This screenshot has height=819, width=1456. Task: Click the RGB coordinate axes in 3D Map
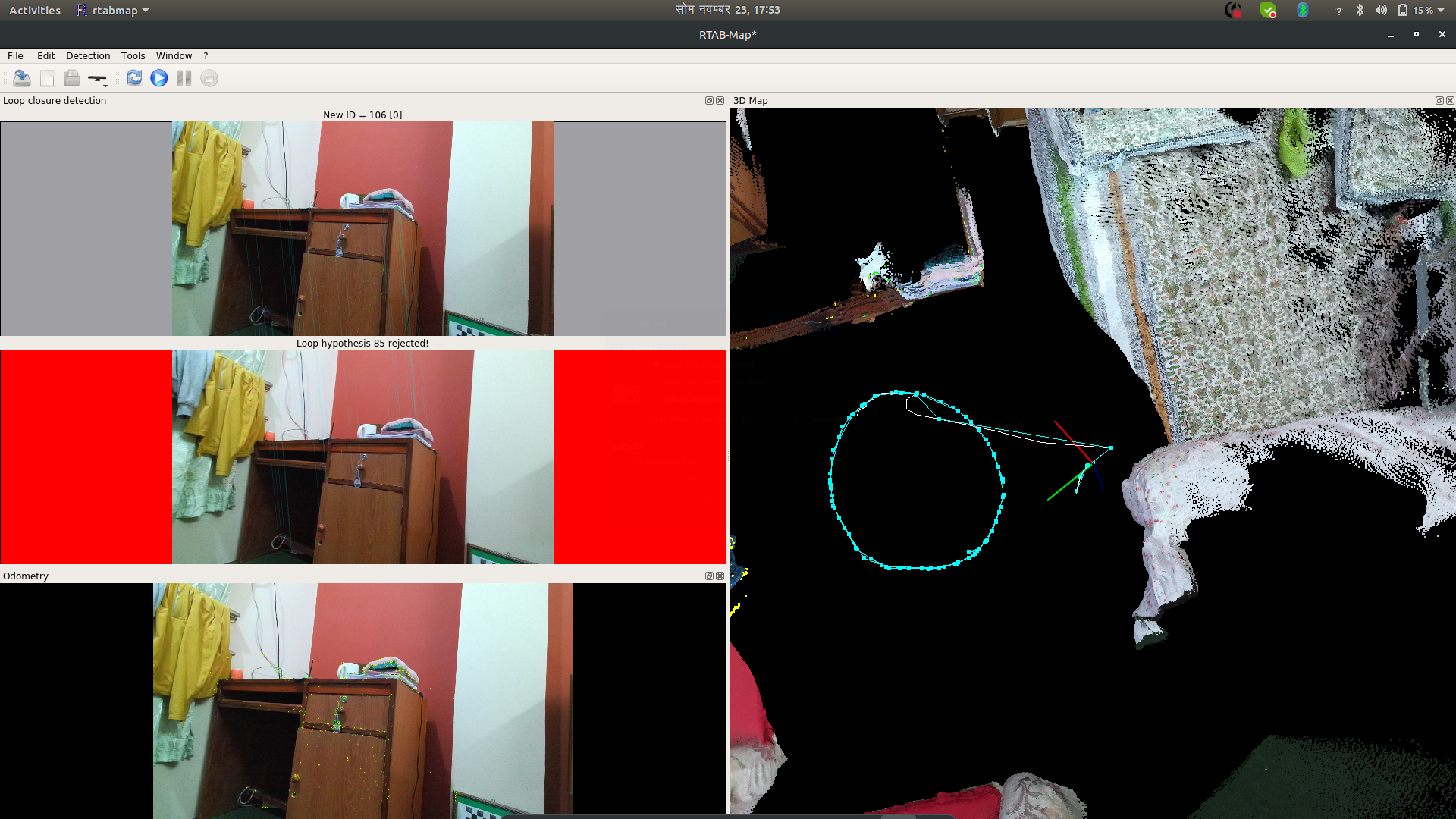tap(1078, 461)
